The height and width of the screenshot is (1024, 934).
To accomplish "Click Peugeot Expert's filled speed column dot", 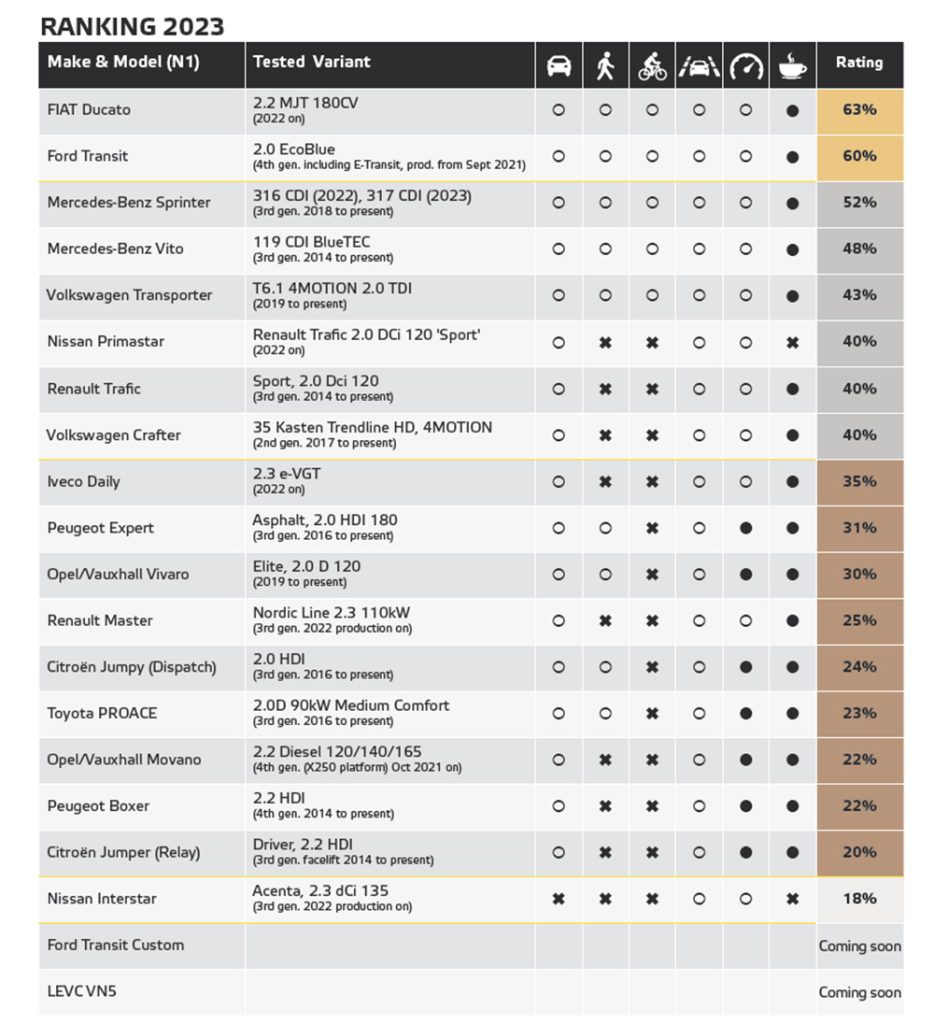I will (x=746, y=528).
